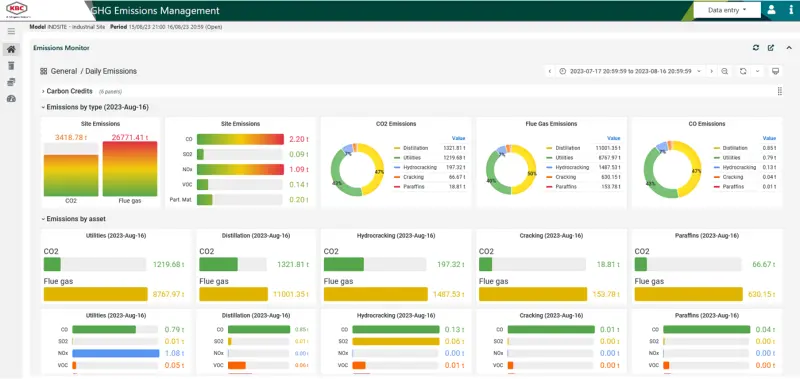Open Emissions Monitor in a new window
Screen dimensions: 800x379
pos(771,48)
